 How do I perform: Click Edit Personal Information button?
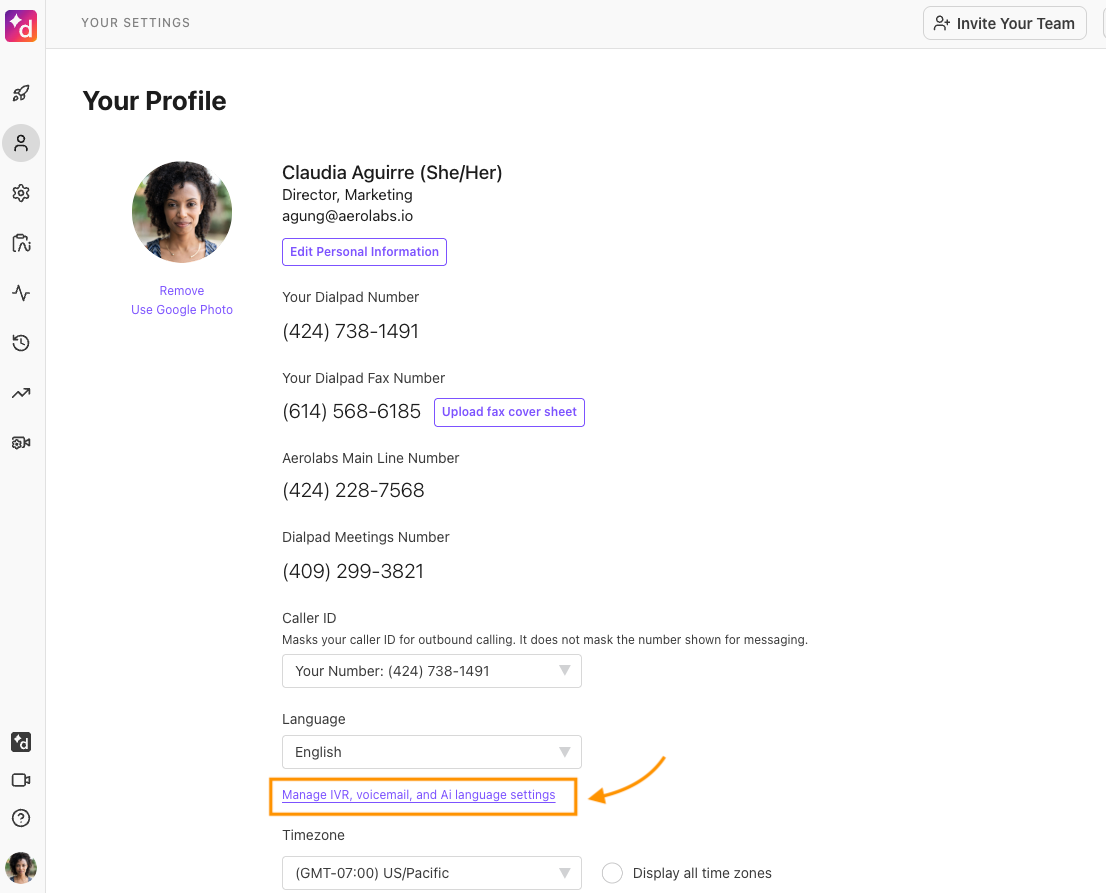click(364, 252)
